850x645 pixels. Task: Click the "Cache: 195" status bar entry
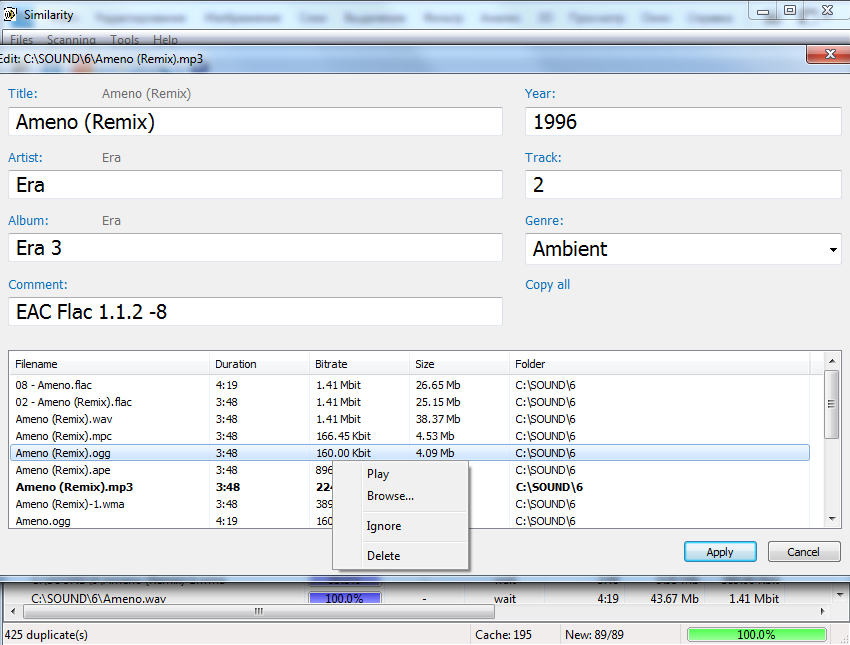(503, 635)
